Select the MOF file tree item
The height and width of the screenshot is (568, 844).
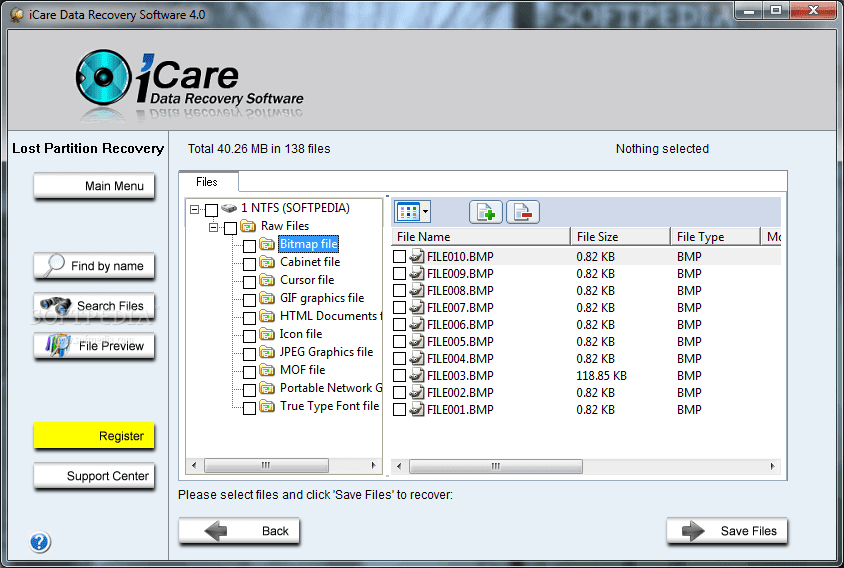(x=303, y=370)
